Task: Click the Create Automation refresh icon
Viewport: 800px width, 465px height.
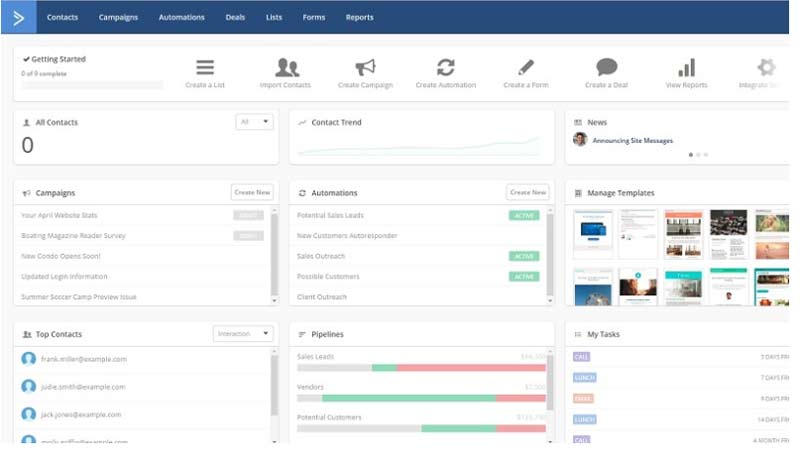Action: tap(445, 68)
